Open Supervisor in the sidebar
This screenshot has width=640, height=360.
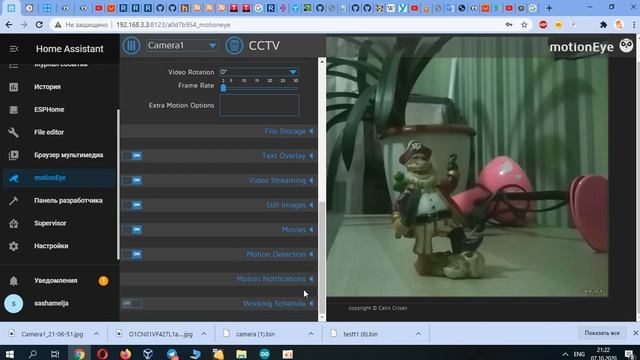[x=50, y=223]
